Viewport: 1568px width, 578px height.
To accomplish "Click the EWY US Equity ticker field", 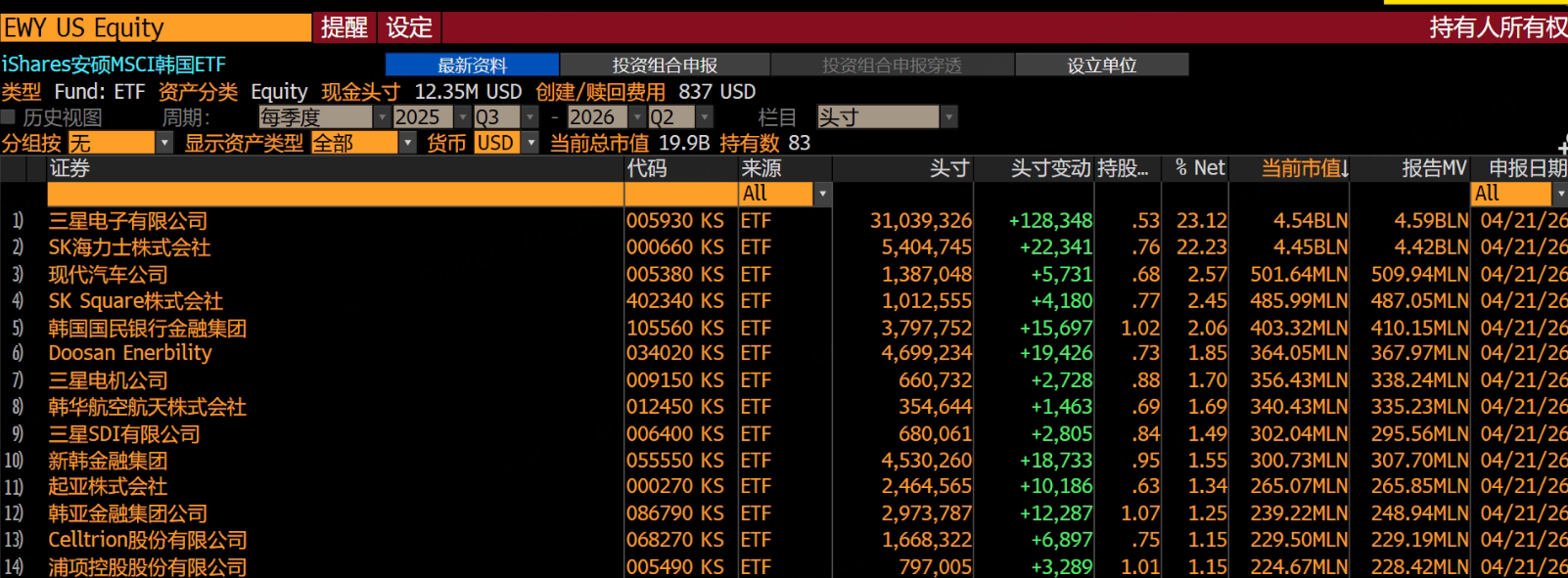I will pyautogui.click(x=156, y=27).
